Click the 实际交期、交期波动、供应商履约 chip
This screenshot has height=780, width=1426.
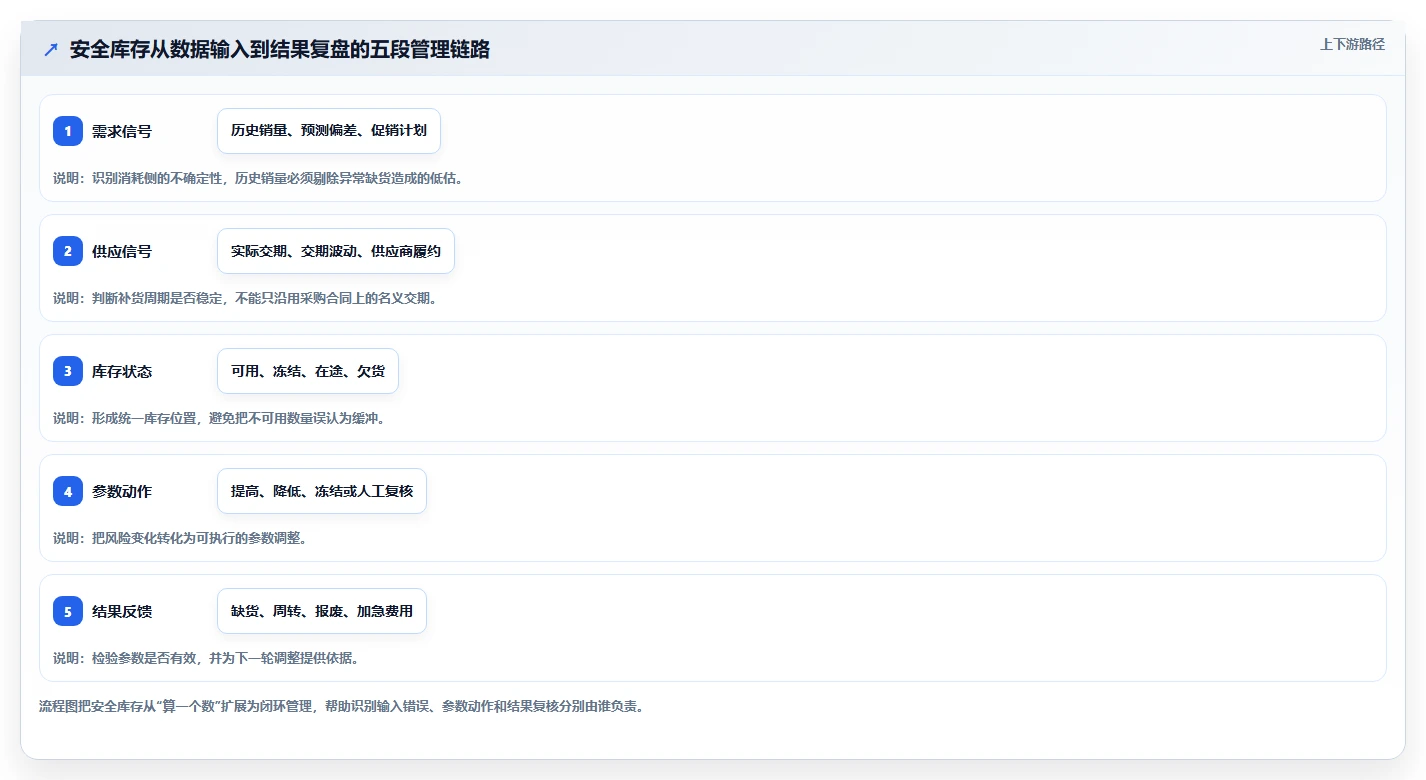coord(336,251)
